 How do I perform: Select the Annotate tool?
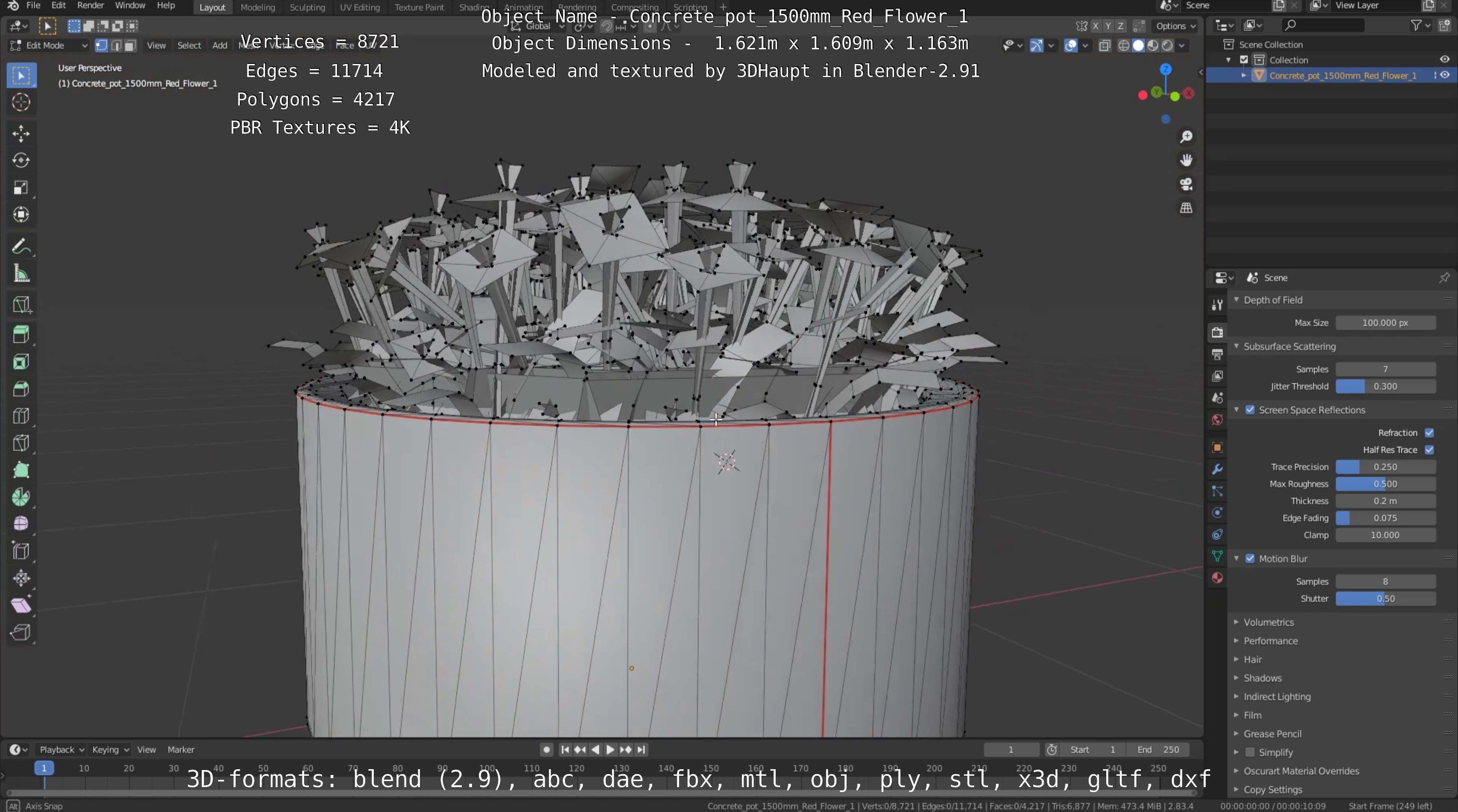click(22, 247)
